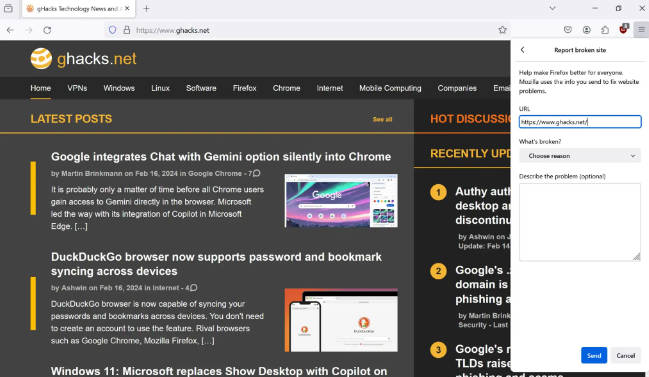
Task: Open the Pocket save icon
Action: pyautogui.click(x=568, y=30)
